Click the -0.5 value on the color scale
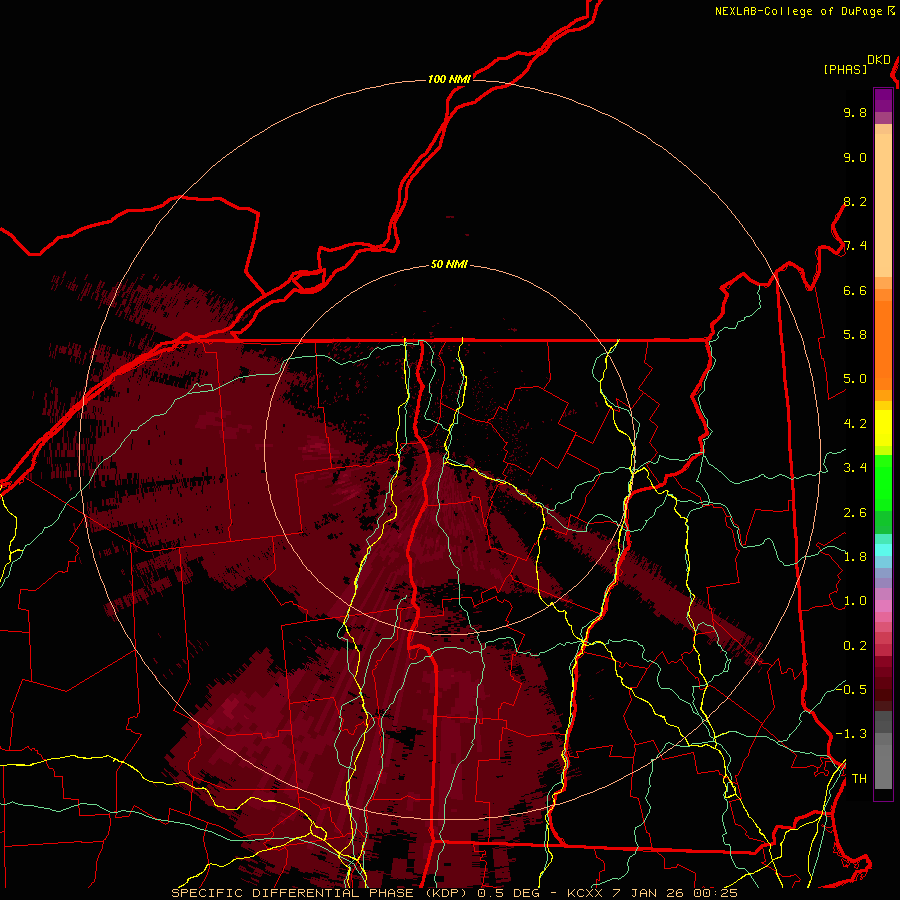900x900 pixels. click(x=851, y=689)
